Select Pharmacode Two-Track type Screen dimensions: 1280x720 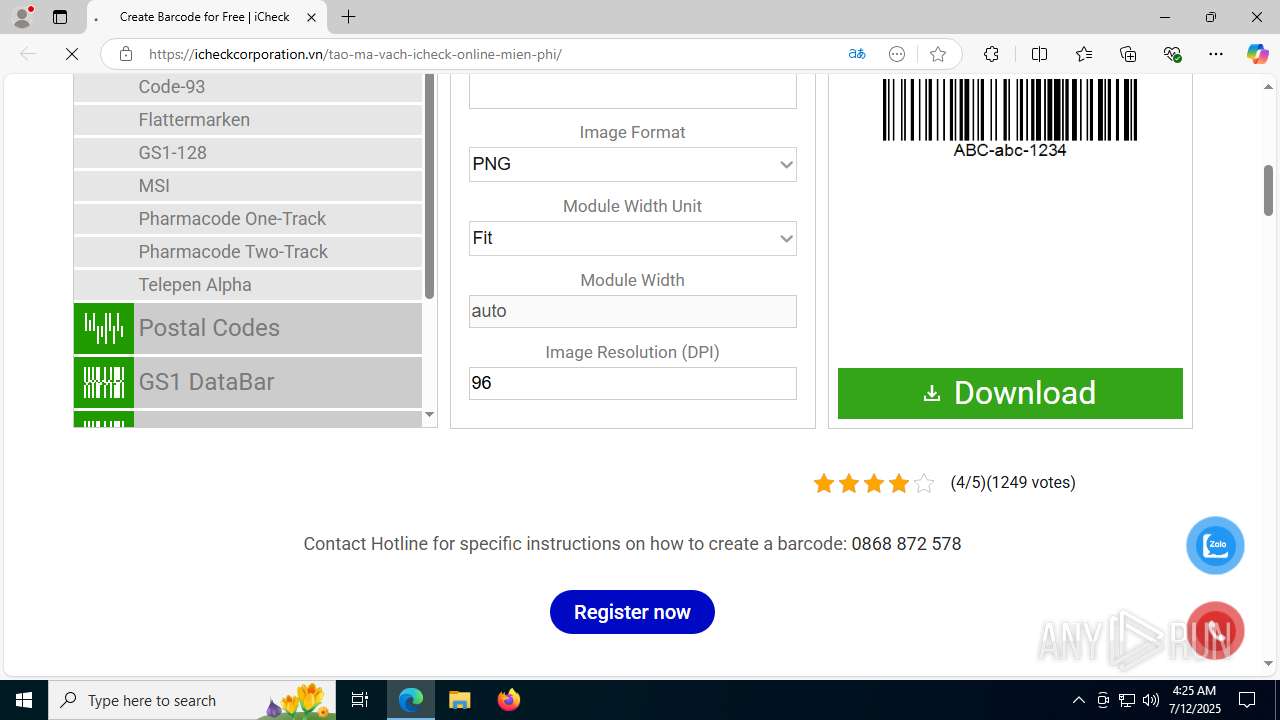[x=248, y=252]
